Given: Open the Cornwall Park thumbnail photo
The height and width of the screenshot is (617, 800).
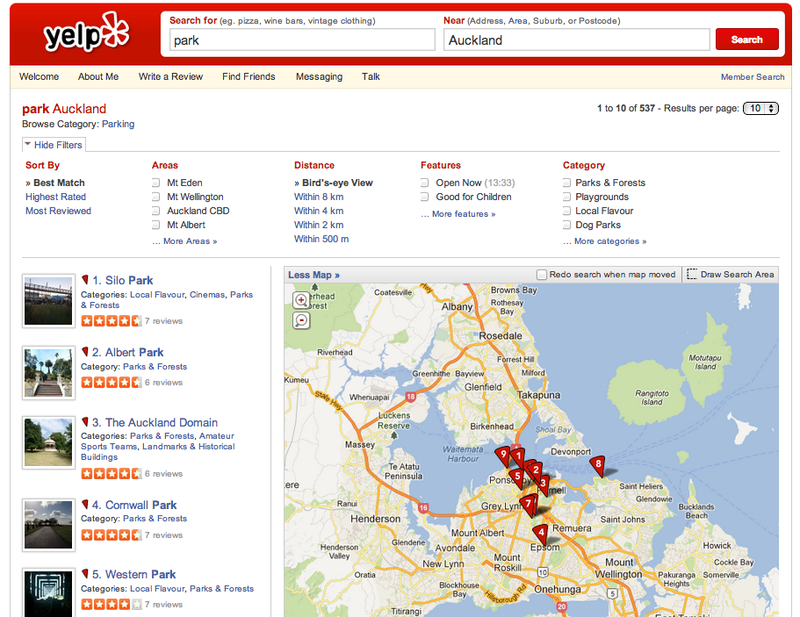Looking at the screenshot, I should [x=48, y=525].
